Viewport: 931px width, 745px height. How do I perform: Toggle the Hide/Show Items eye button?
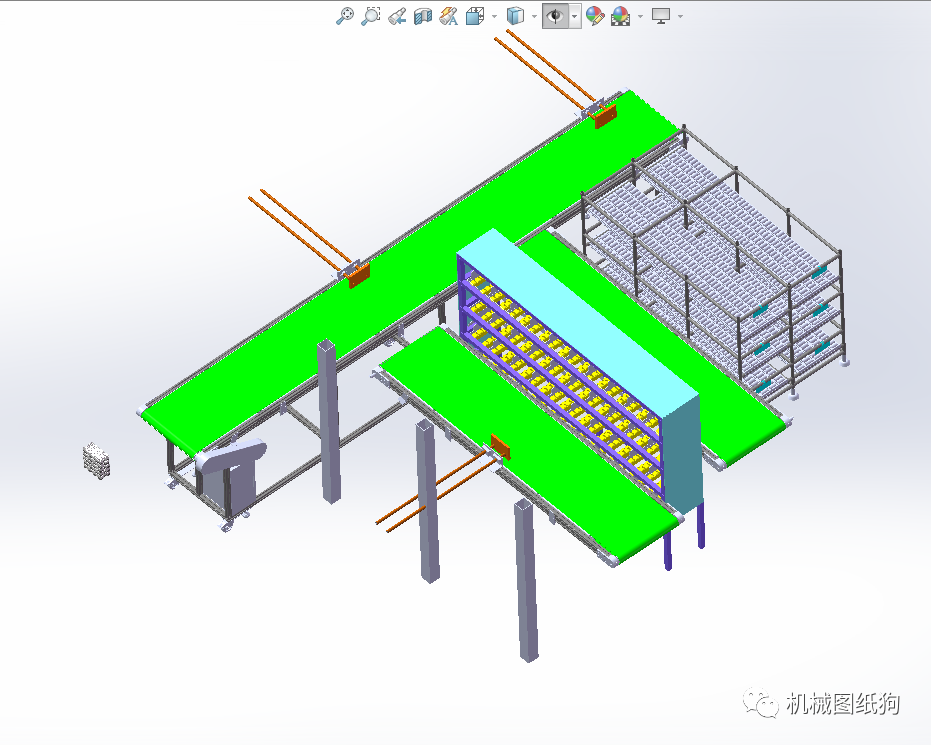pyautogui.click(x=556, y=16)
